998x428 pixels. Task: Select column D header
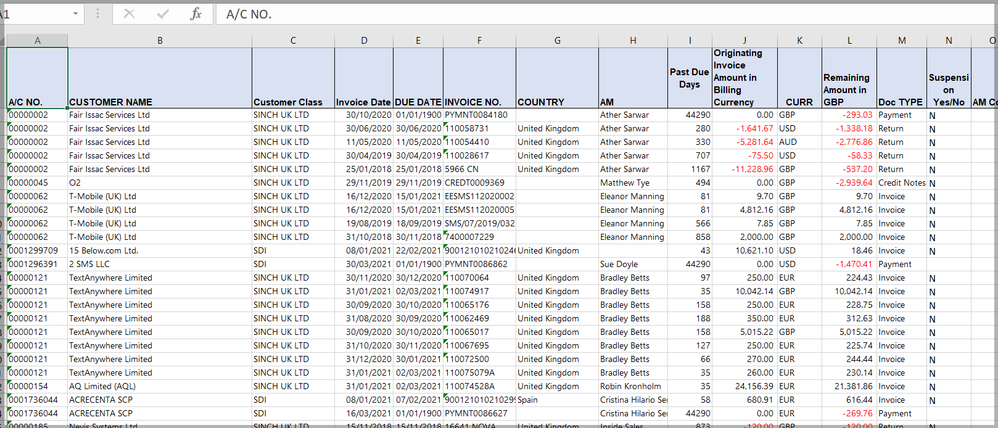[363, 41]
